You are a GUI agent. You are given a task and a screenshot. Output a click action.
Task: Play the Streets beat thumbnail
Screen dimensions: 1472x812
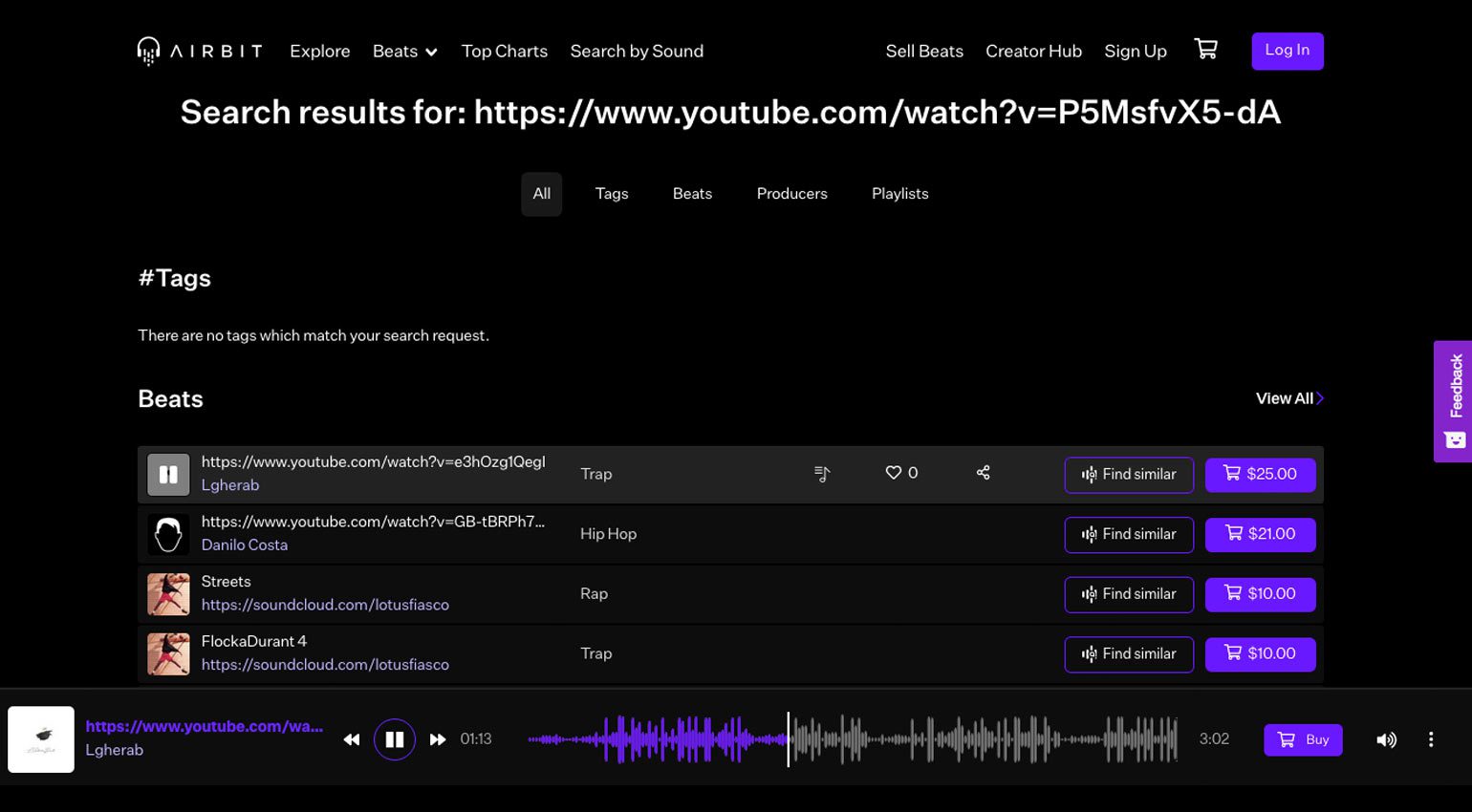[168, 594]
